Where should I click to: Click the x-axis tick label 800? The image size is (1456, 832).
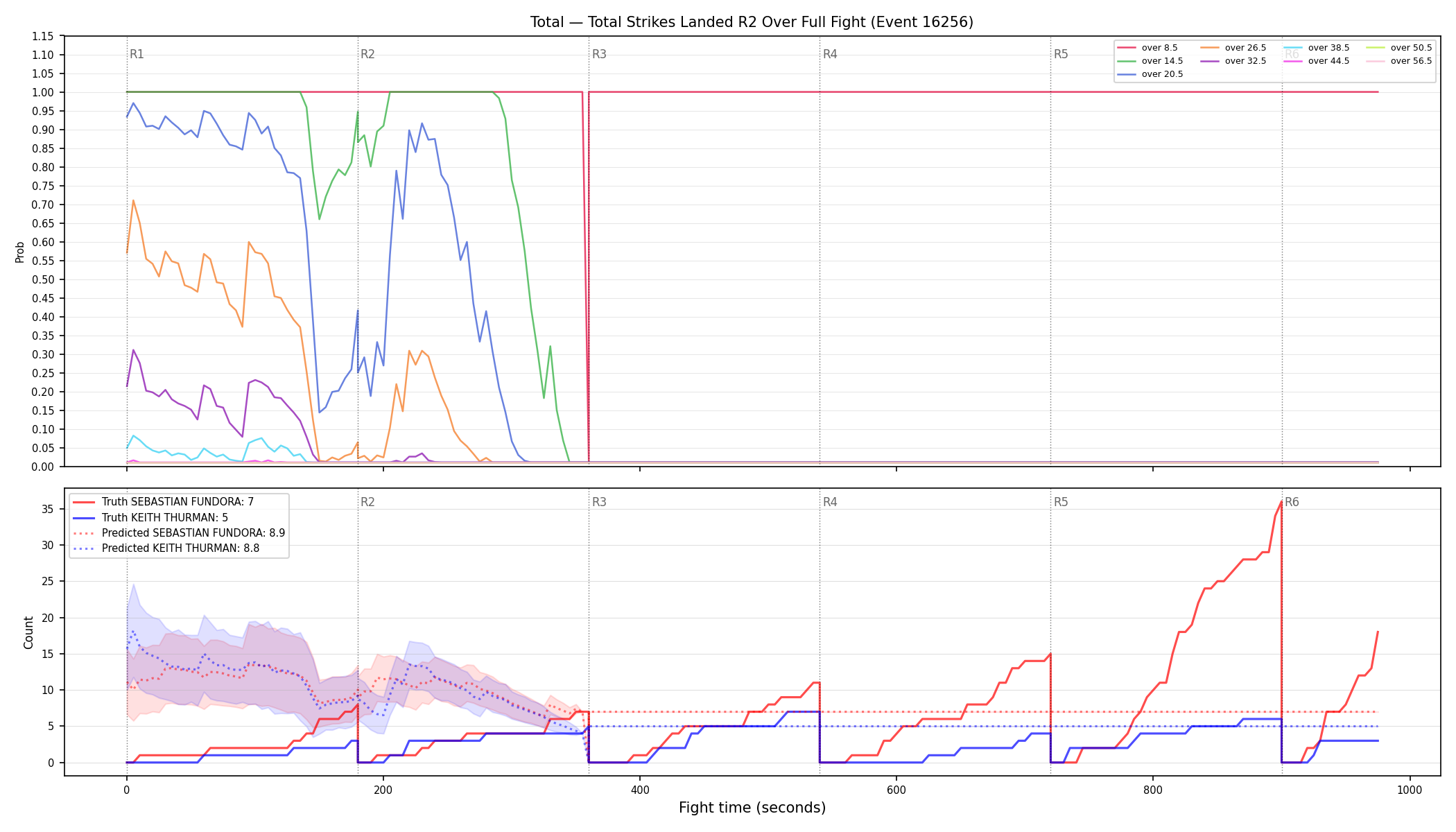(x=1152, y=790)
